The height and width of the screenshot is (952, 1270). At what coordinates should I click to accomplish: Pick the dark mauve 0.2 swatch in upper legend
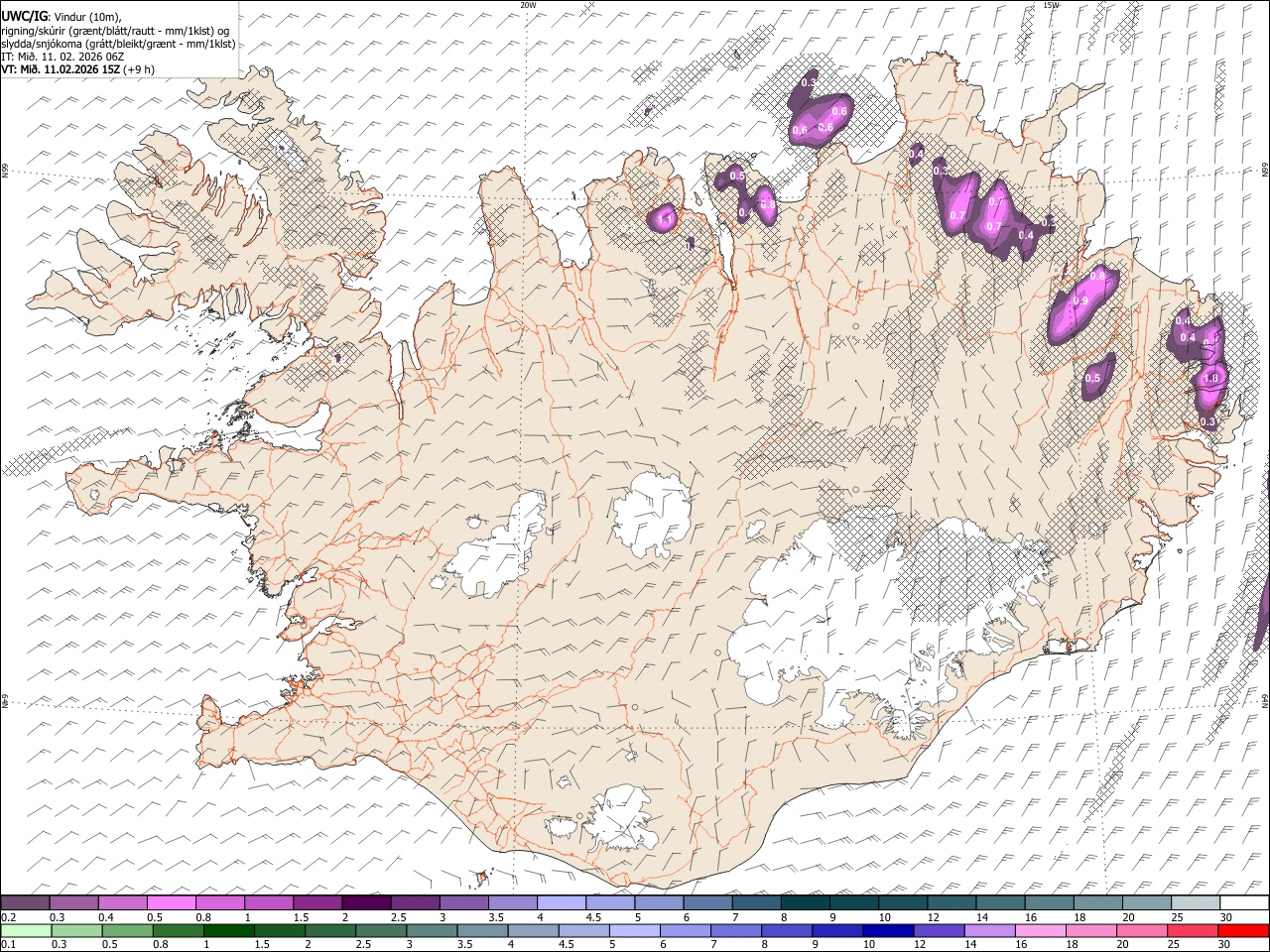pyautogui.click(x=25, y=902)
